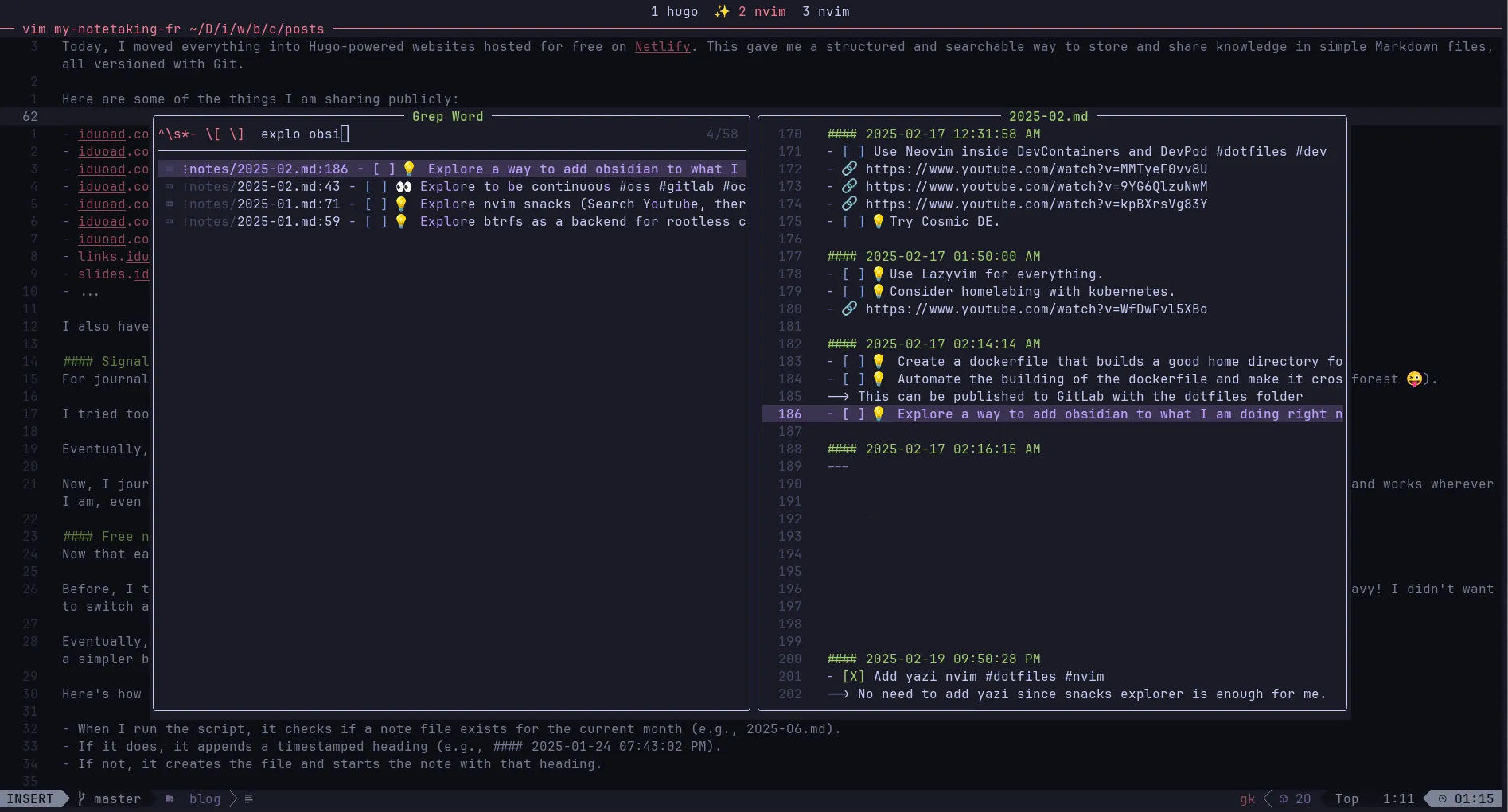1508x812 pixels.
Task: Toggle checkbox for 'Consider homelabing with kubernetes.'
Action: pyautogui.click(x=854, y=291)
